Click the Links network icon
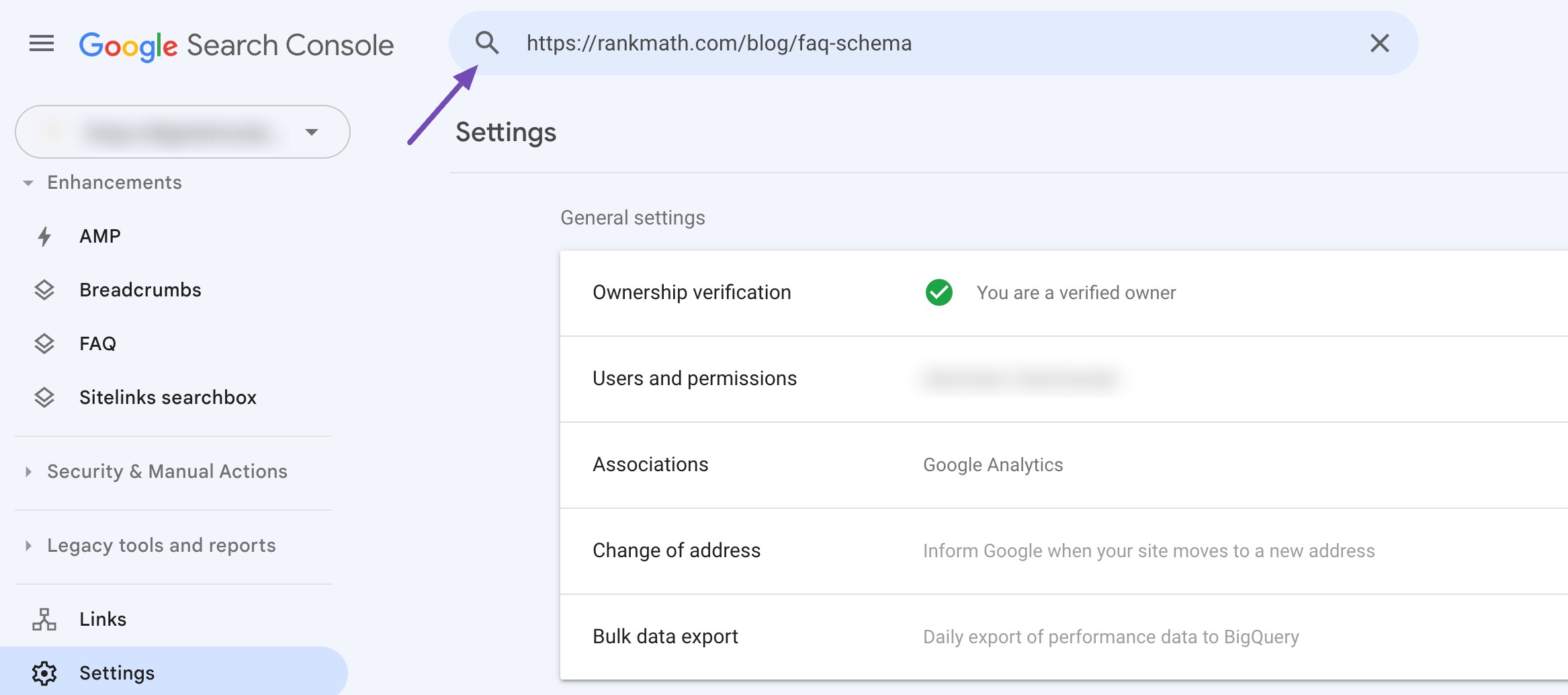The width and height of the screenshot is (1568, 695). (44, 619)
